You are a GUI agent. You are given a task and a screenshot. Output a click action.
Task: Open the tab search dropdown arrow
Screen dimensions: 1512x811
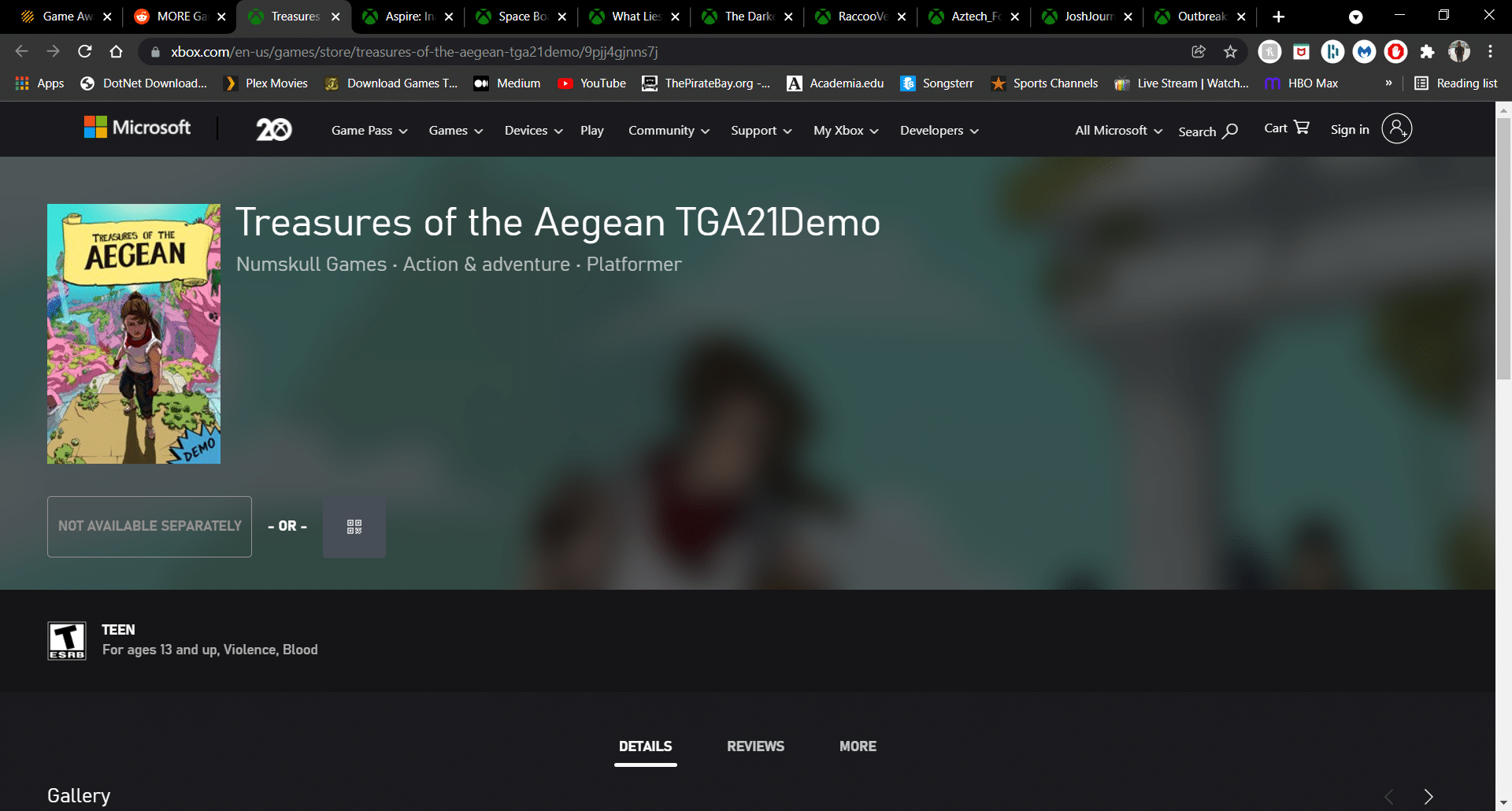tap(1355, 17)
